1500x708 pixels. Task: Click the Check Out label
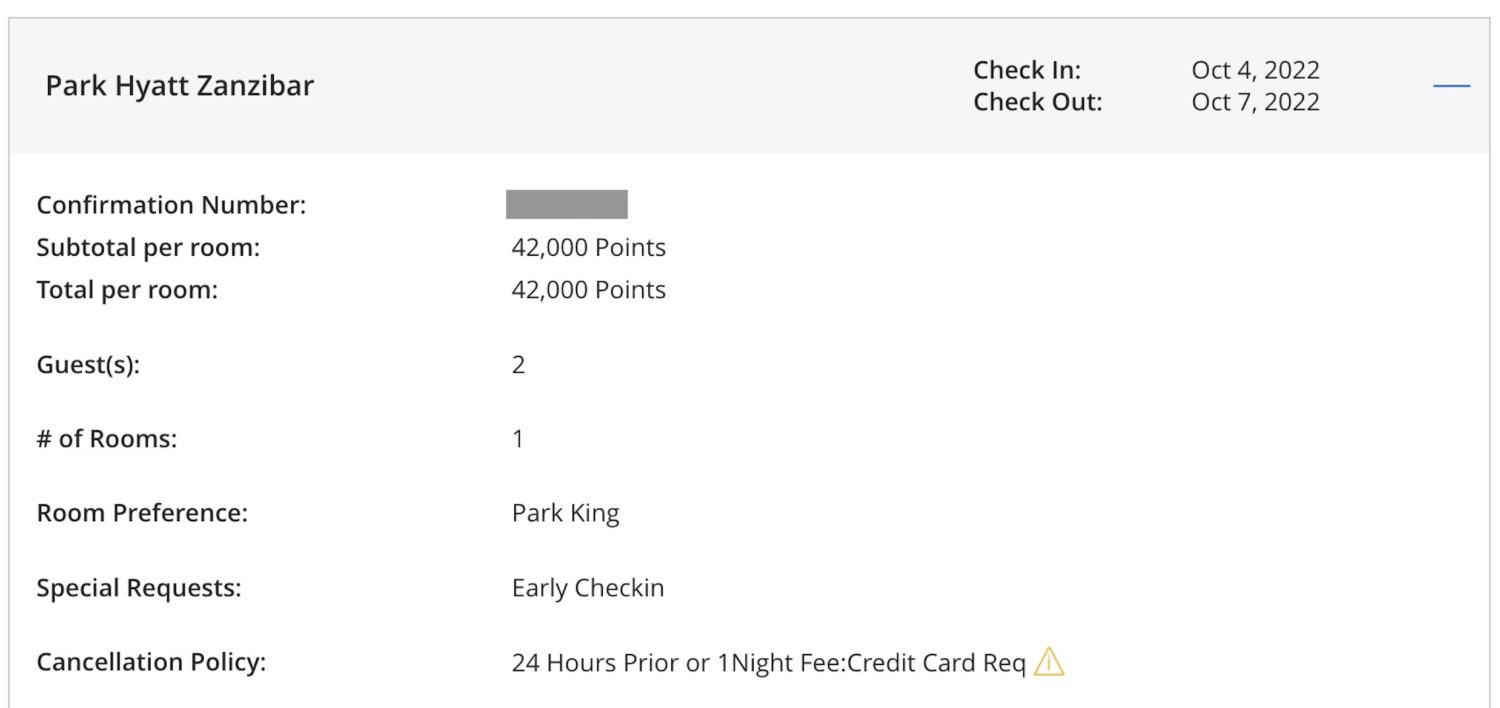pos(1035,101)
